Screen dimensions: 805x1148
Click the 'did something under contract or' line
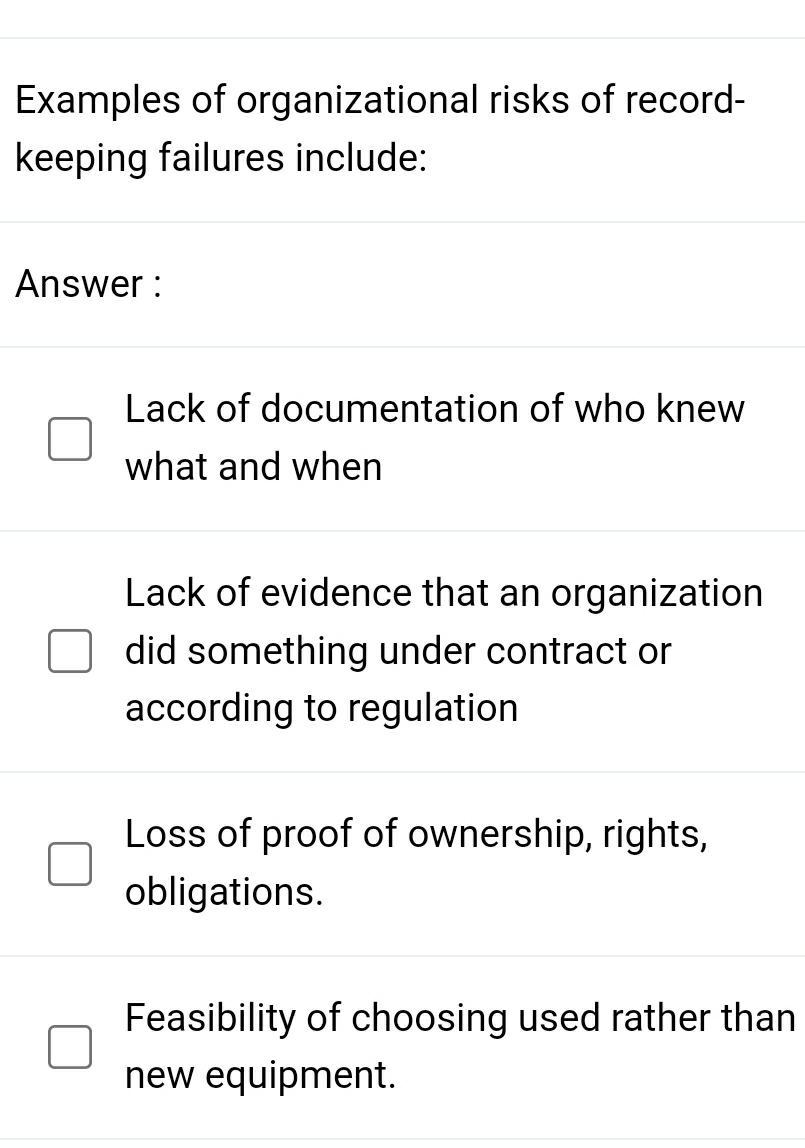[x=398, y=651]
